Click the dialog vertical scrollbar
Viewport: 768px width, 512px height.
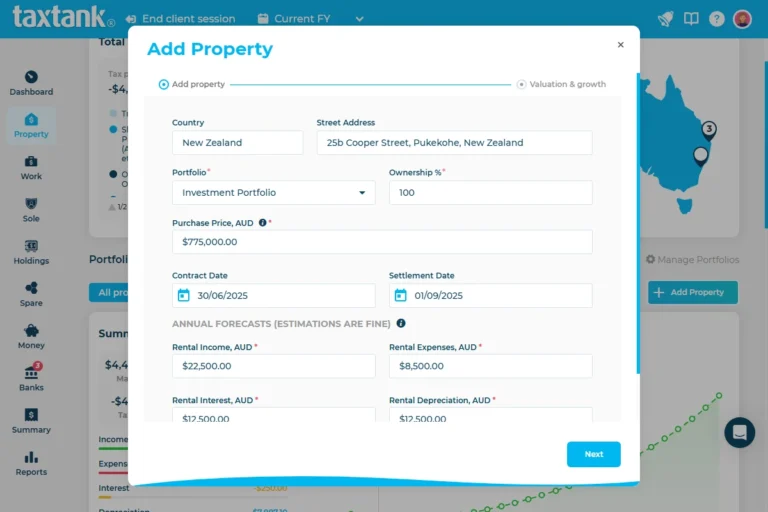pos(638,223)
